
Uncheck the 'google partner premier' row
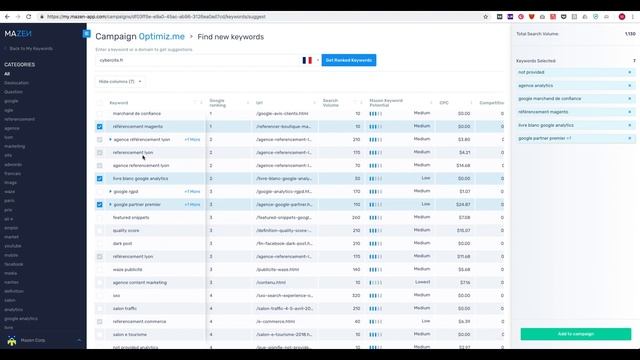tap(100, 204)
